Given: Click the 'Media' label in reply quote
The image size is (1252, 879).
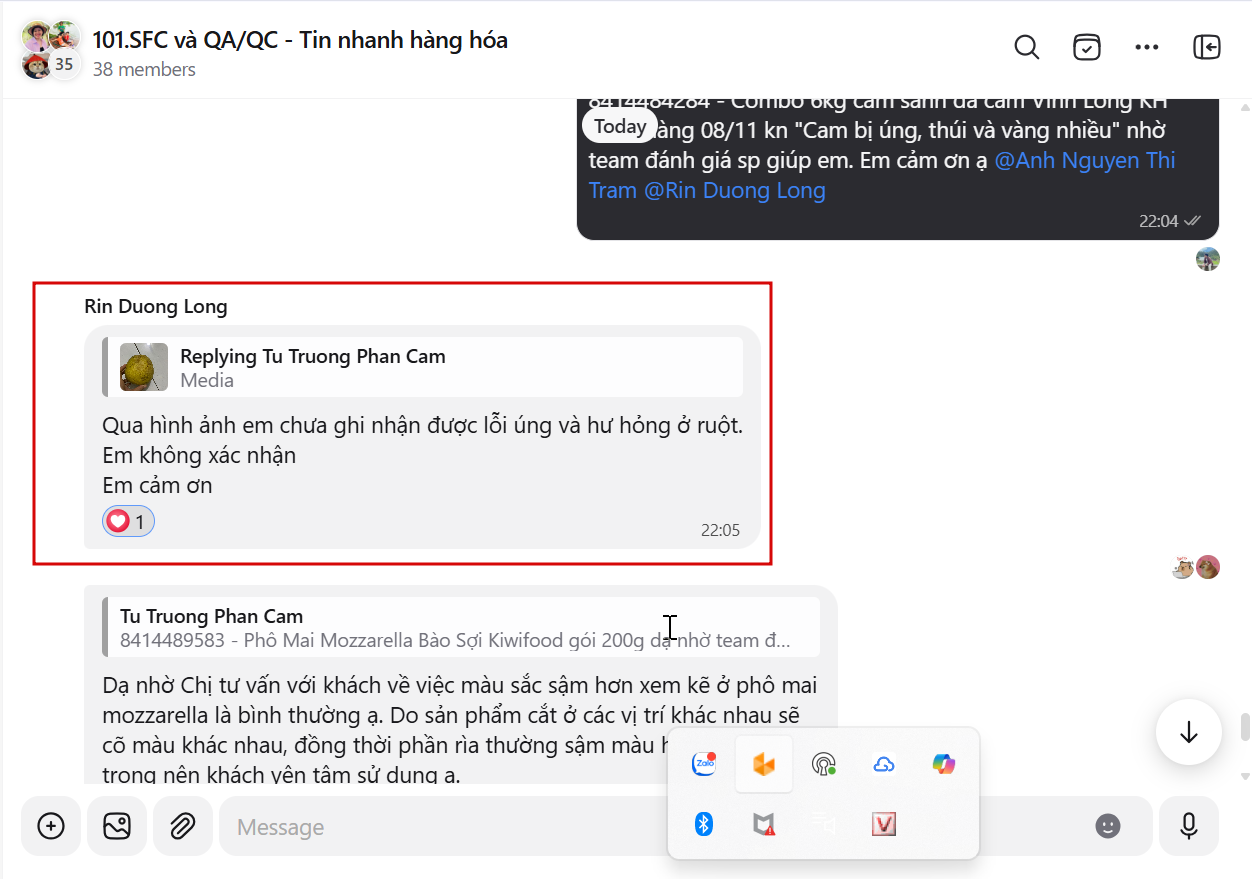Looking at the screenshot, I should [207, 380].
